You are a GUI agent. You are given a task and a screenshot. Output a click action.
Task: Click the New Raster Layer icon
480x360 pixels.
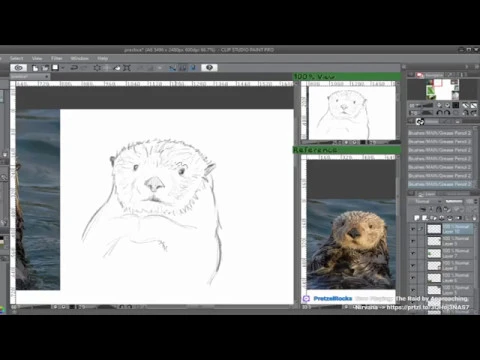(x=417, y=218)
